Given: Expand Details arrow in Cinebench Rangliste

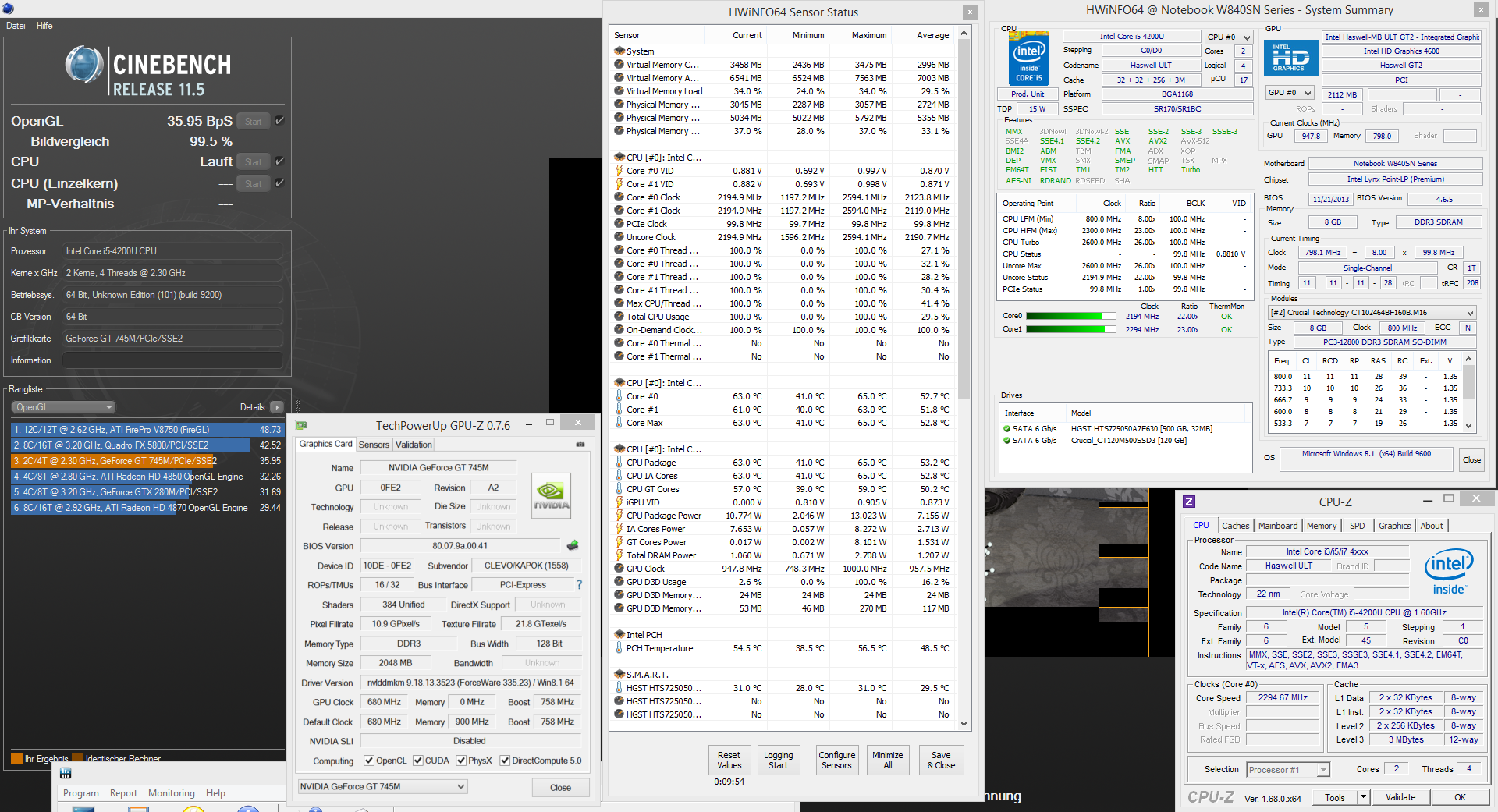Looking at the screenshot, I should (276, 407).
